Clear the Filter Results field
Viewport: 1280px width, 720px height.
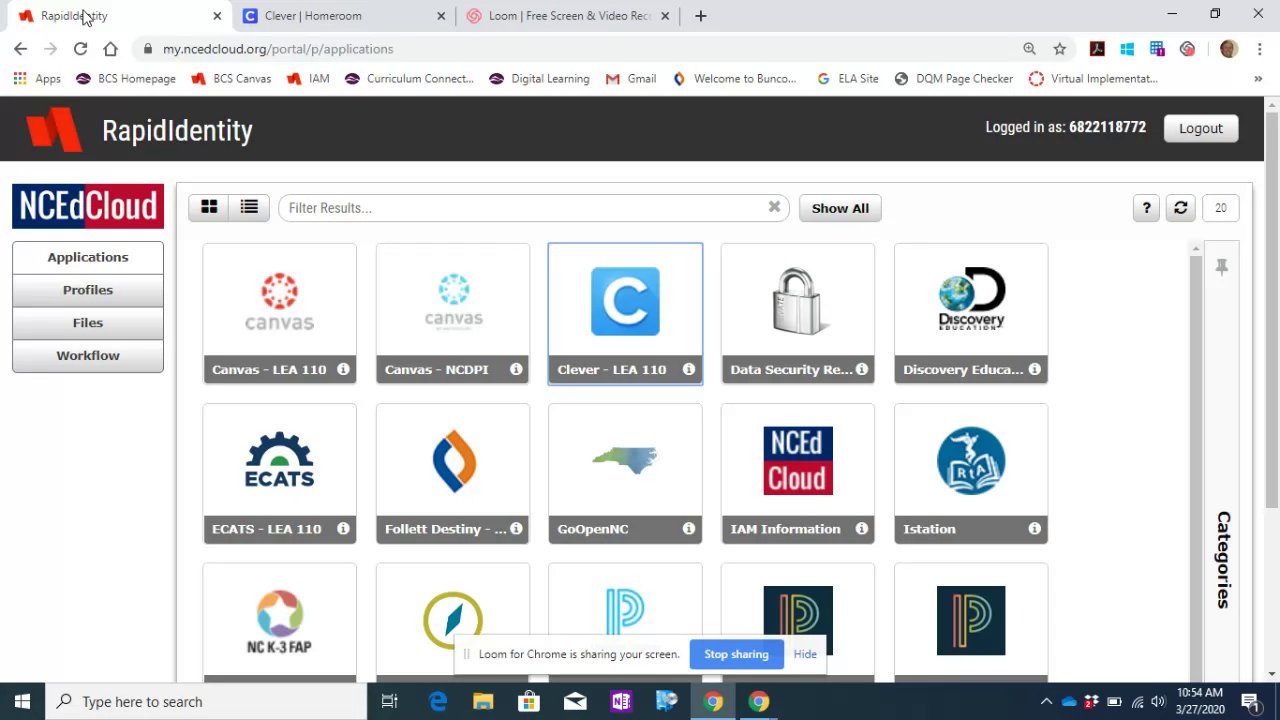click(x=774, y=207)
